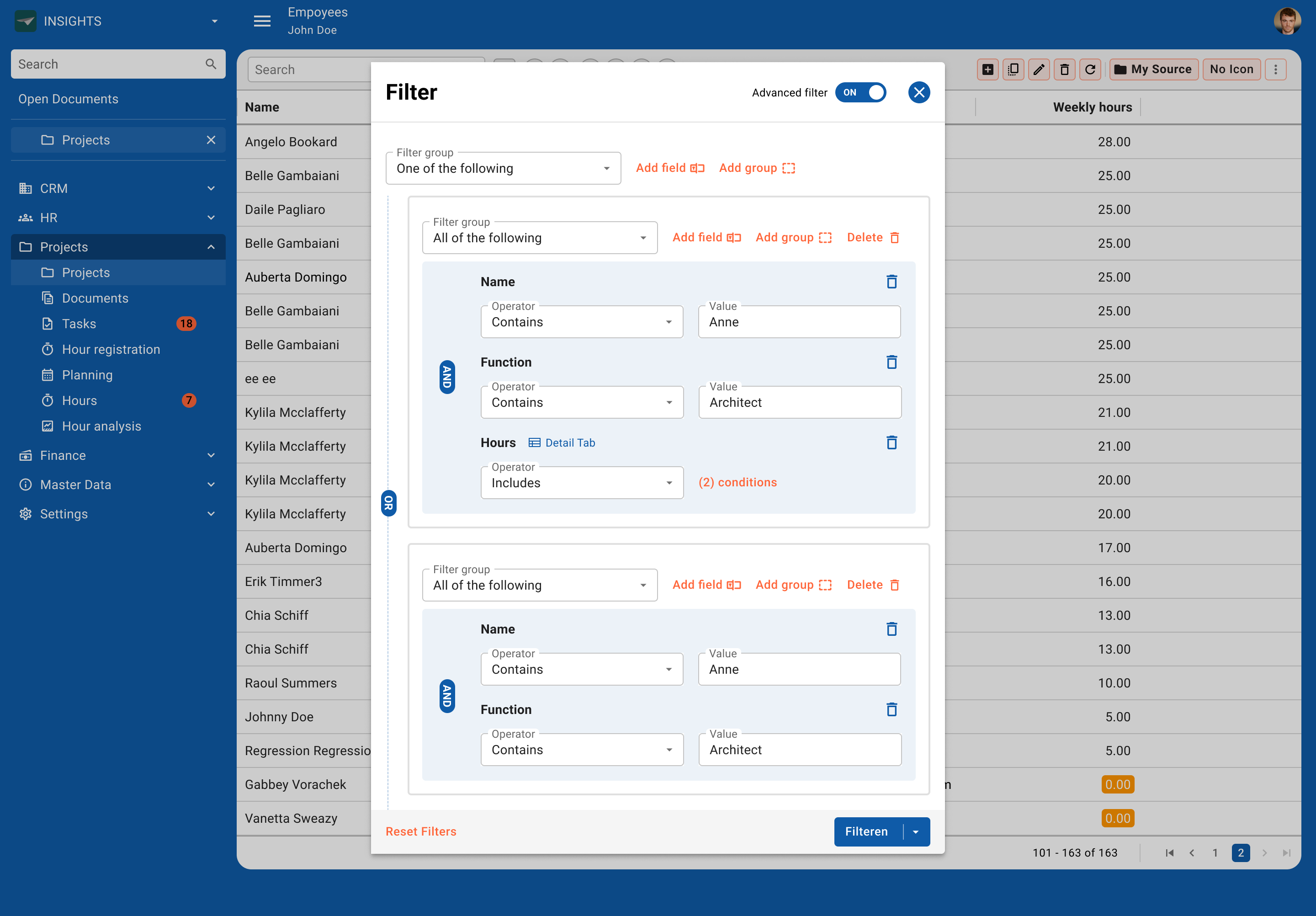Image resolution: width=1316 pixels, height=916 pixels.
Task: Open the top Filter group dropdown
Action: [503, 168]
